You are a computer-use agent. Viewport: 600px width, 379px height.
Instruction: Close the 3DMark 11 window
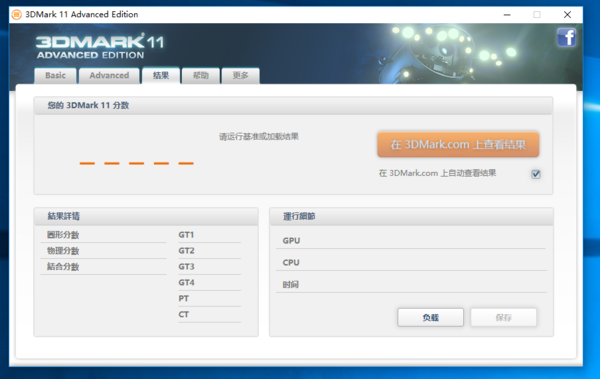(567, 15)
